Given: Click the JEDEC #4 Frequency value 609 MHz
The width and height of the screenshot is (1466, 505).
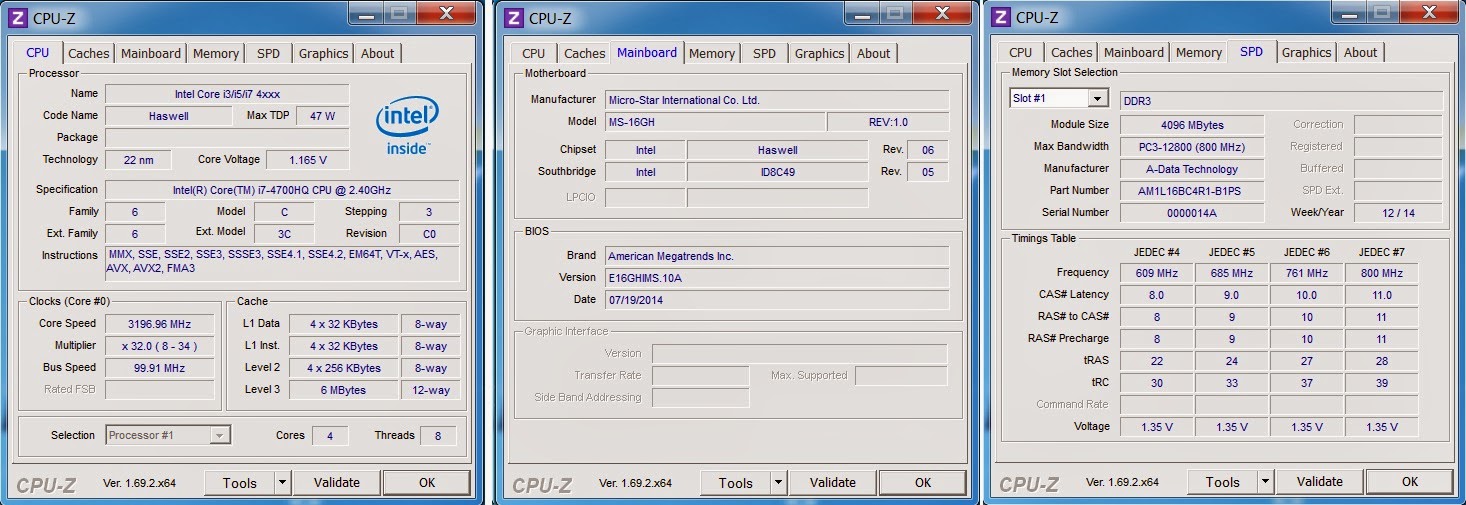Looking at the screenshot, I should [1156, 273].
